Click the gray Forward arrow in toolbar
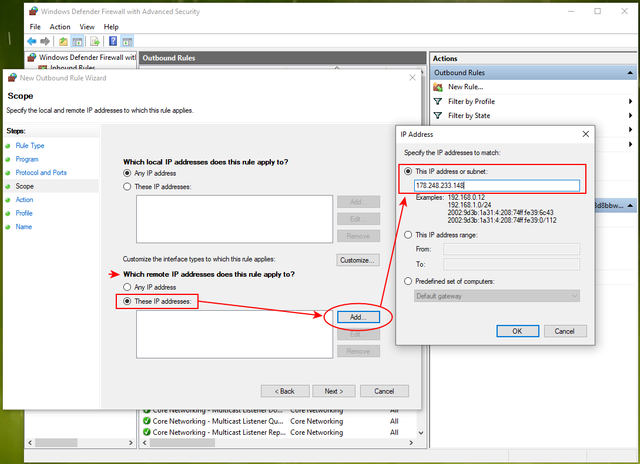The height and width of the screenshot is (464, 640). point(45,41)
